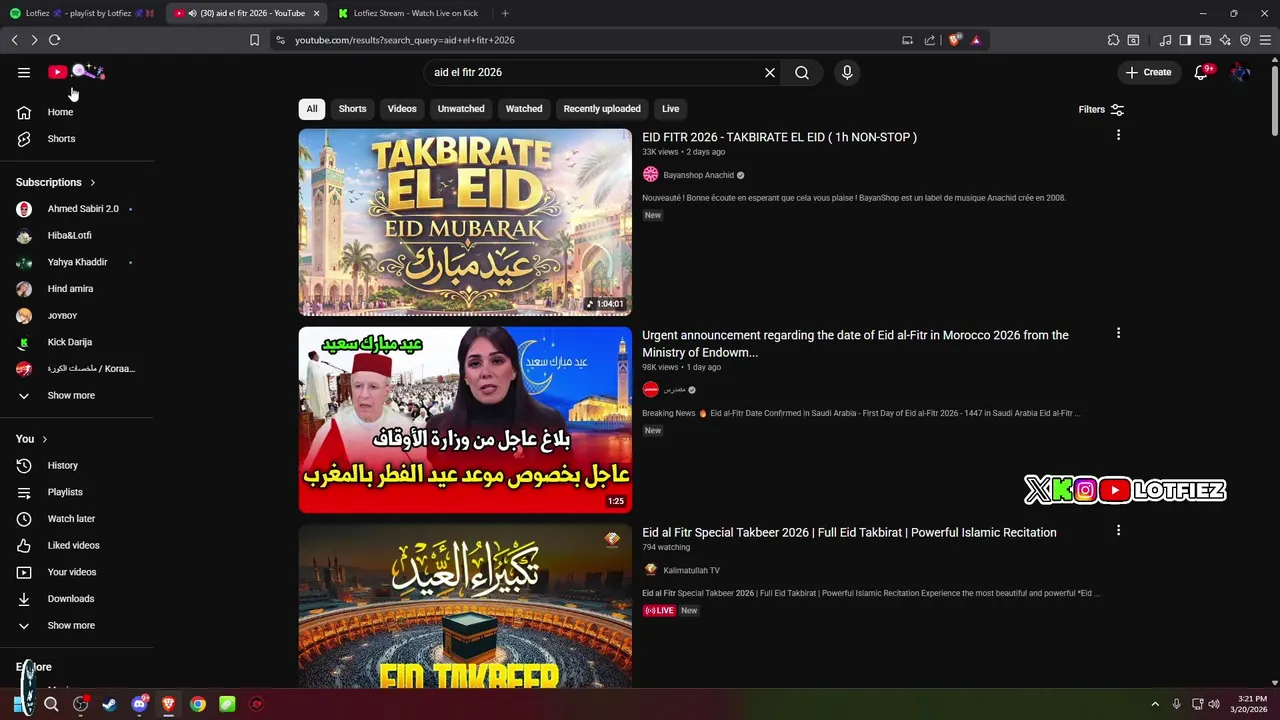Viewport: 1280px width, 720px height.
Task: Start voice search with the microphone
Action: [847, 72]
